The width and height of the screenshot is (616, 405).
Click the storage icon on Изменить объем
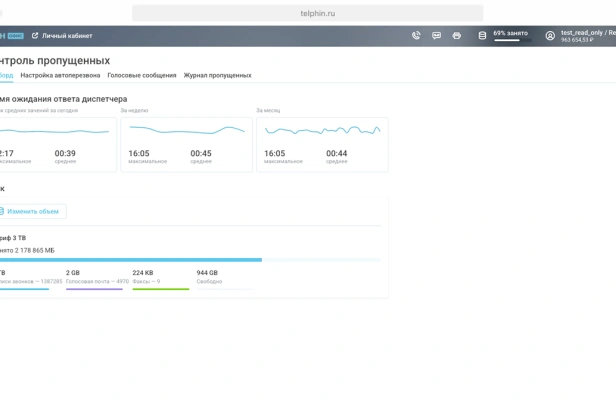coord(1,211)
